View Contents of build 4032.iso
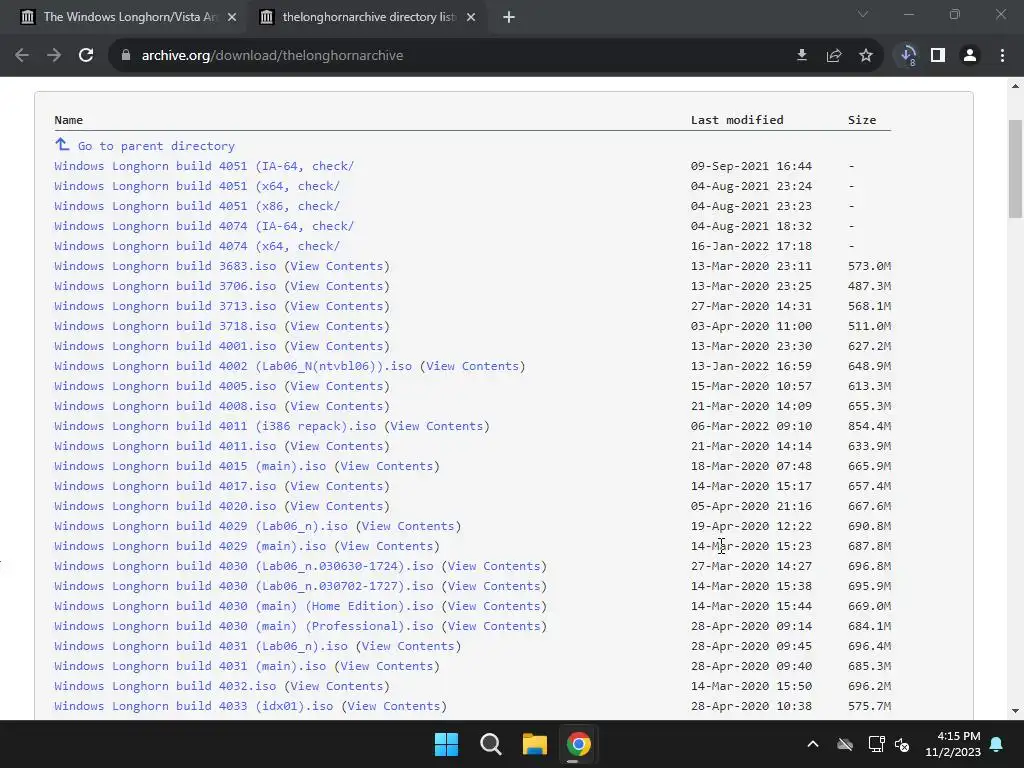1024x768 pixels. [337, 686]
